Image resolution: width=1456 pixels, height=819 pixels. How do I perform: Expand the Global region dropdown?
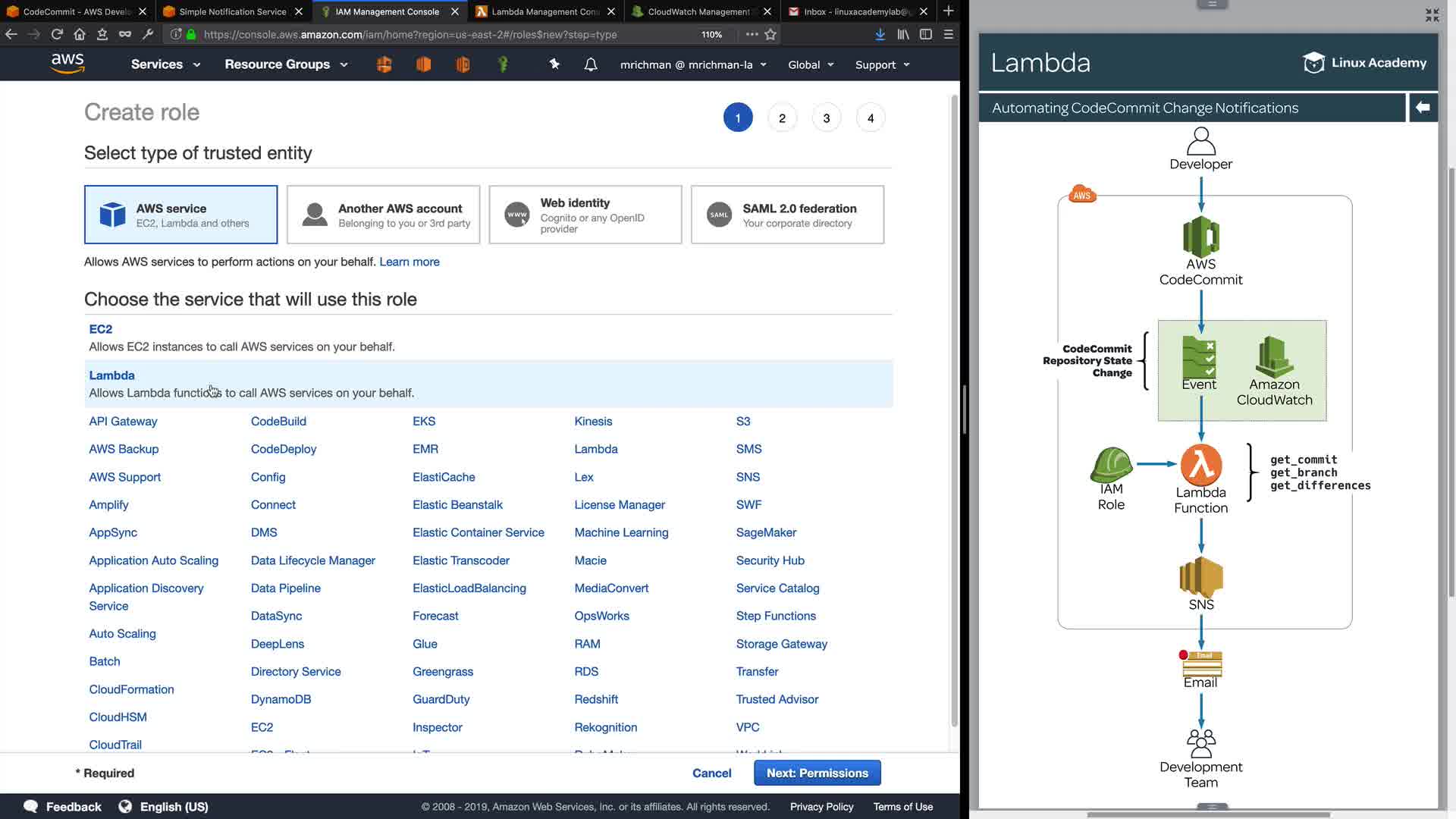[810, 64]
